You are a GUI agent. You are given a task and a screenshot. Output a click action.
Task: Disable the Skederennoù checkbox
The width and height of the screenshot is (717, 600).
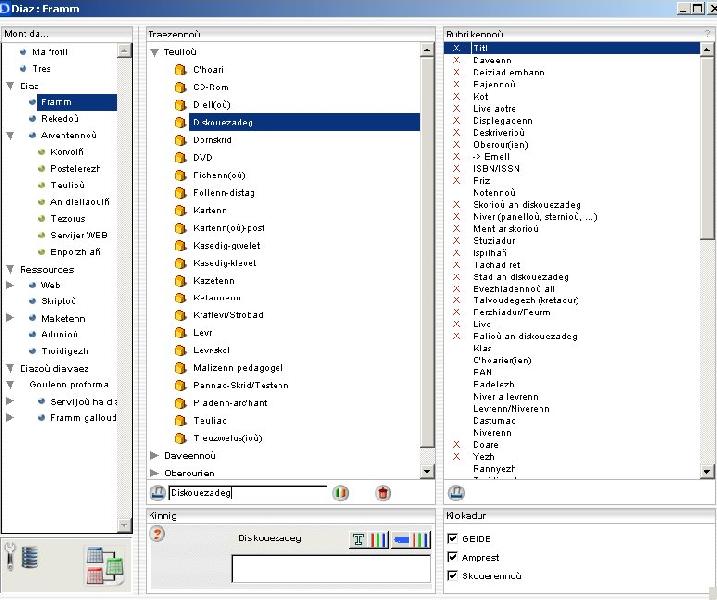click(x=453, y=576)
